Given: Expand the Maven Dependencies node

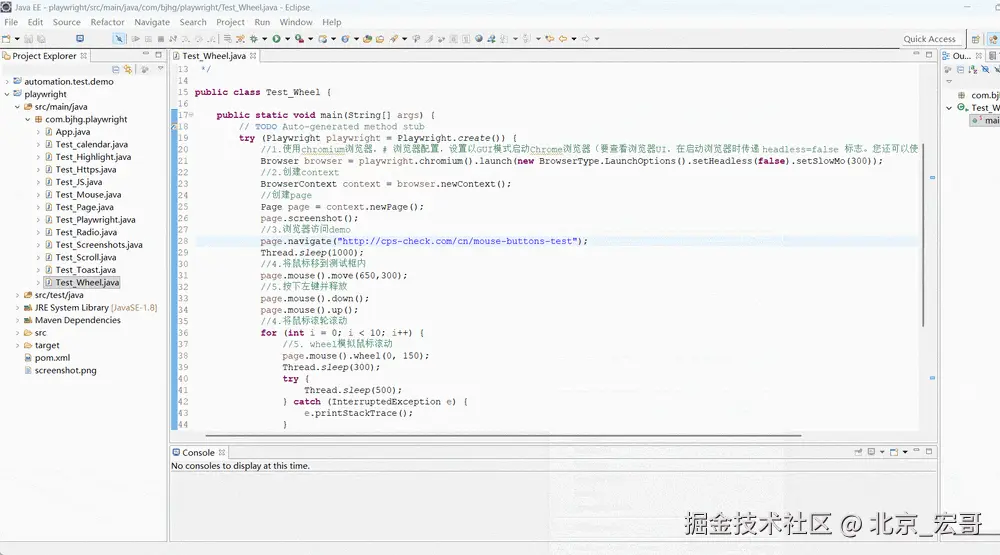Looking at the screenshot, I should pyautogui.click(x=17, y=320).
